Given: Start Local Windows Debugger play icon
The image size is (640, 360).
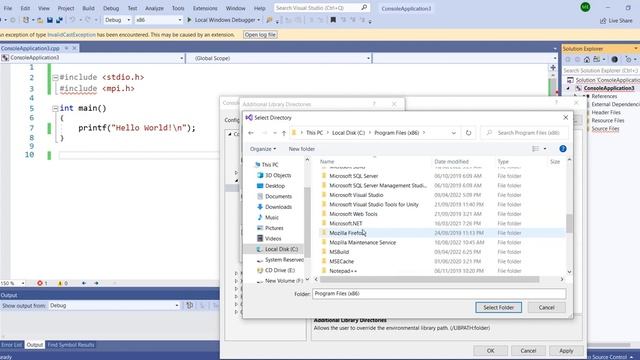Looking at the screenshot, I should pyautogui.click(x=189, y=20).
